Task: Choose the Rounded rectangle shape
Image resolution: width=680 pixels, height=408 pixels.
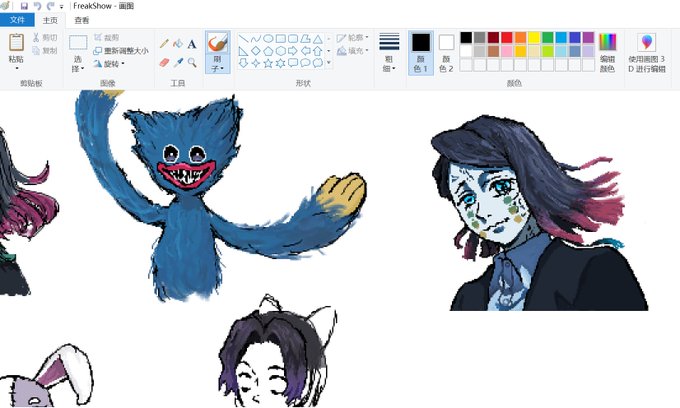Action: tap(293, 39)
